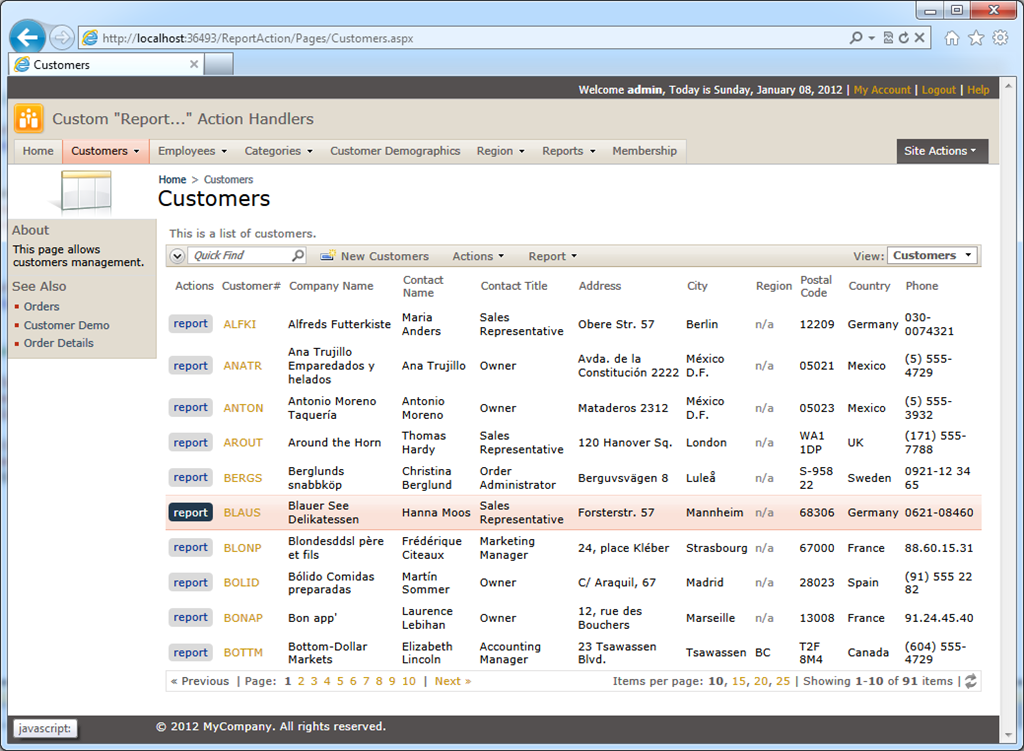
Task: Open the Report dropdown in grid toolbar
Action: point(552,256)
